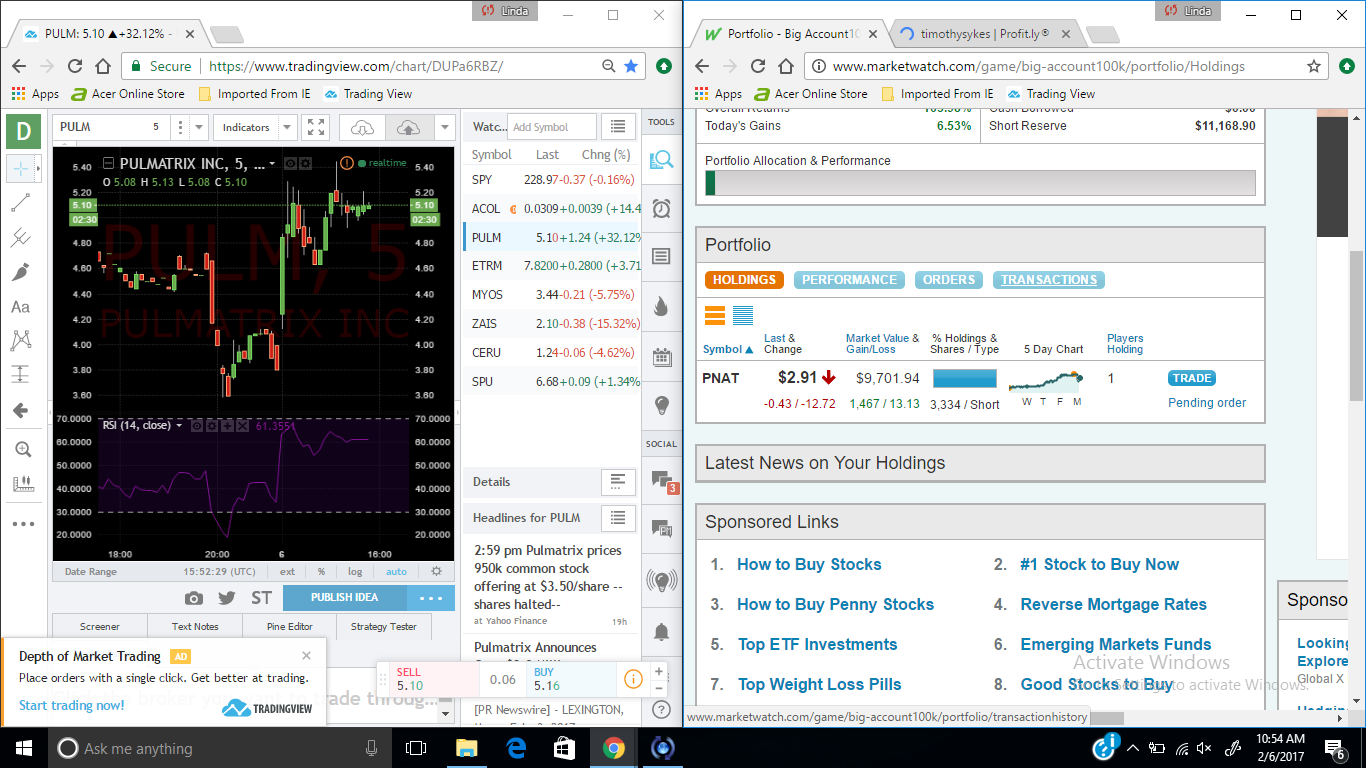
Task: Open the Ideas lightbulb panel
Action: [661, 405]
